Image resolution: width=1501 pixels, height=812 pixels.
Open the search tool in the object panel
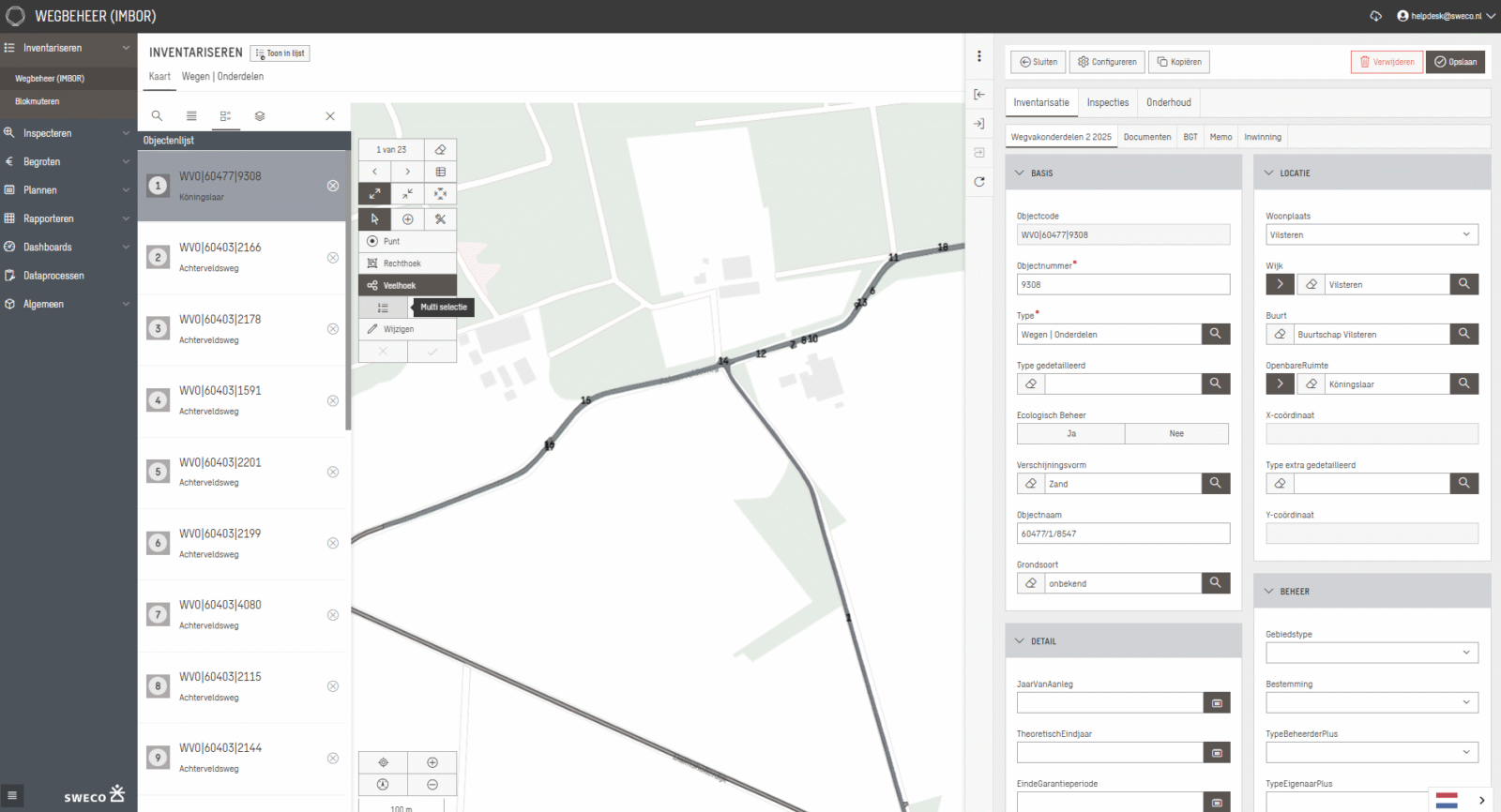click(157, 116)
